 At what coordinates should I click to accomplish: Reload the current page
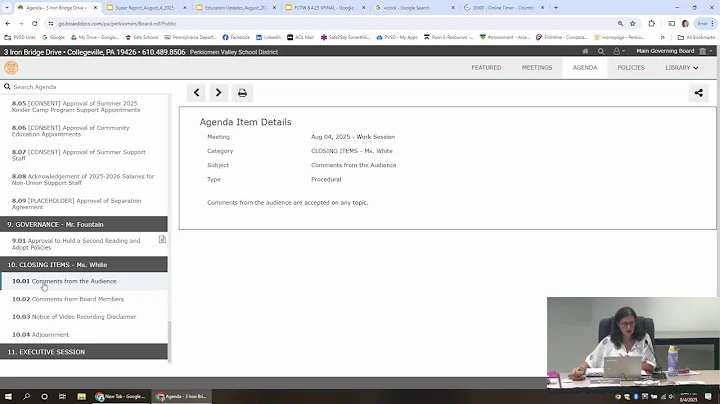pos(34,23)
